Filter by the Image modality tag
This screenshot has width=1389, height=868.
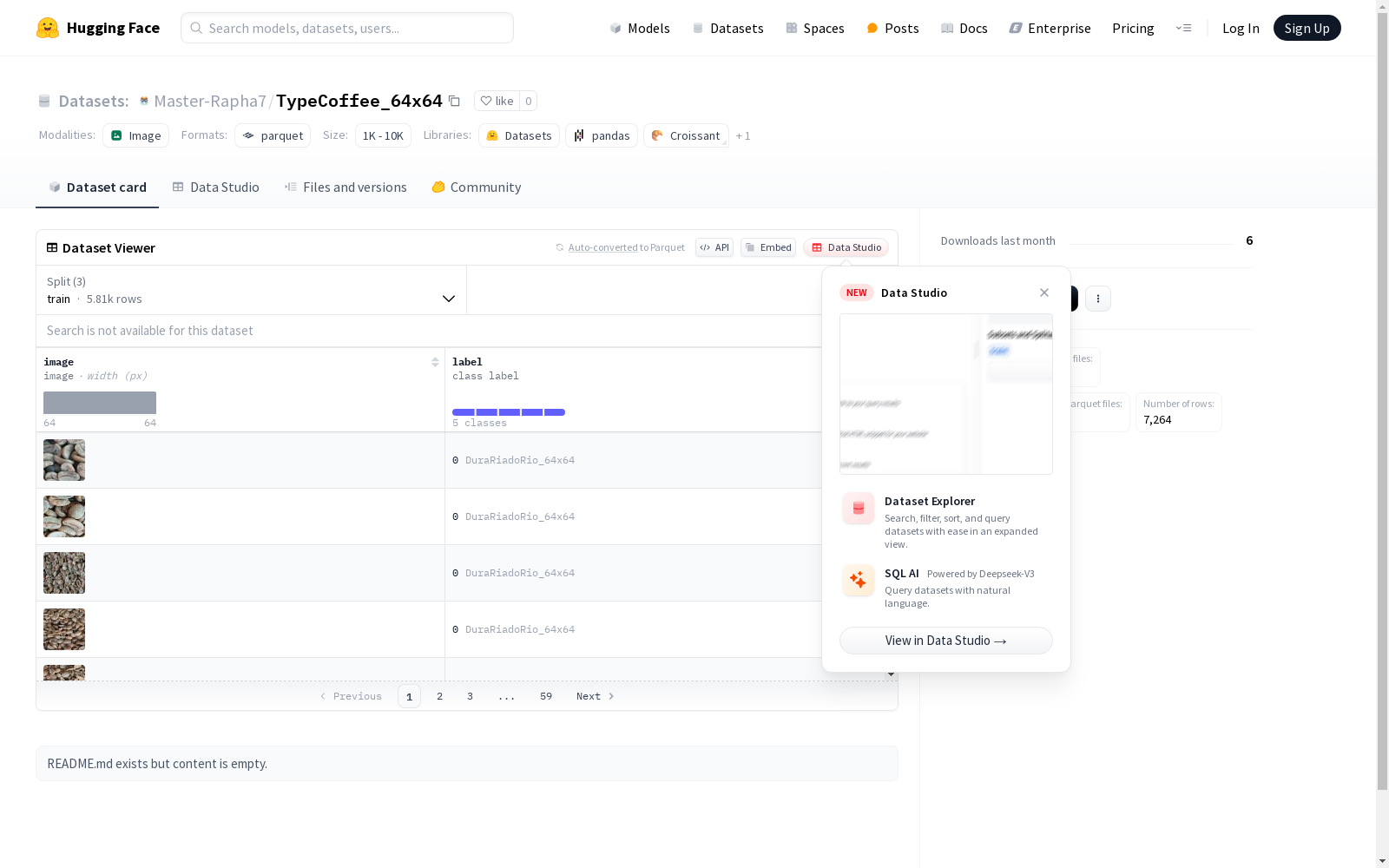pyautogui.click(x=135, y=135)
